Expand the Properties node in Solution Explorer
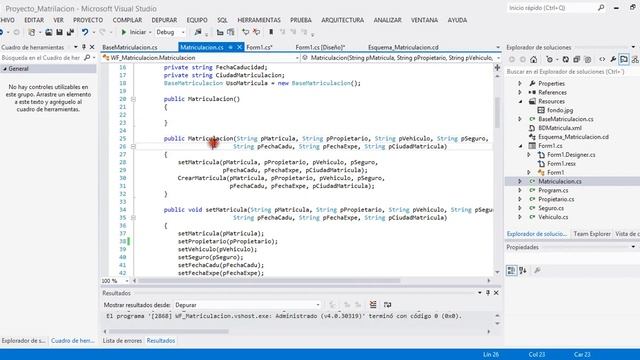This screenshot has height=360, width=640. click(520, 83)
